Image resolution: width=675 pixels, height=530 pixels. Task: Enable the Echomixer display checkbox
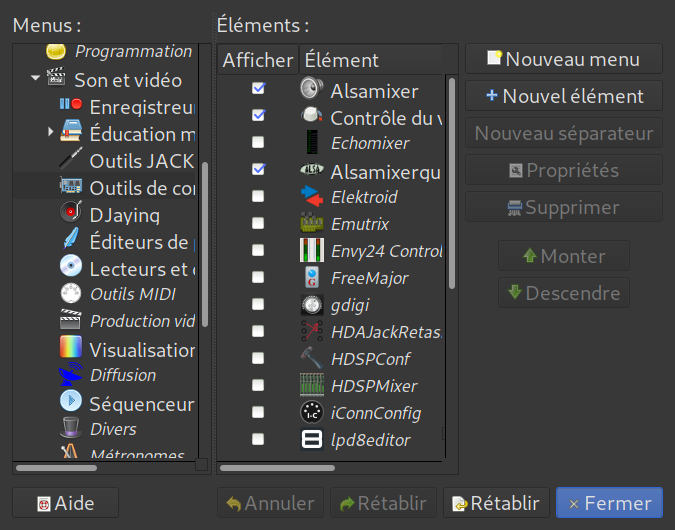tap(258, 143)
